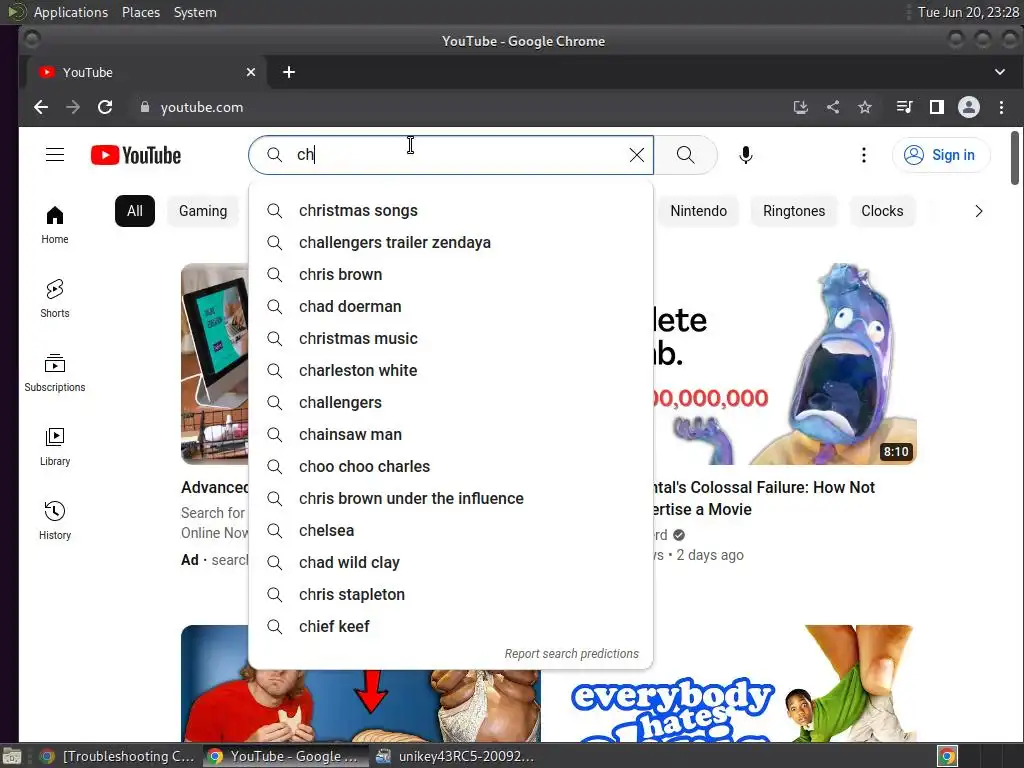Open Subscriptions in the sidebar

point(55,373)
